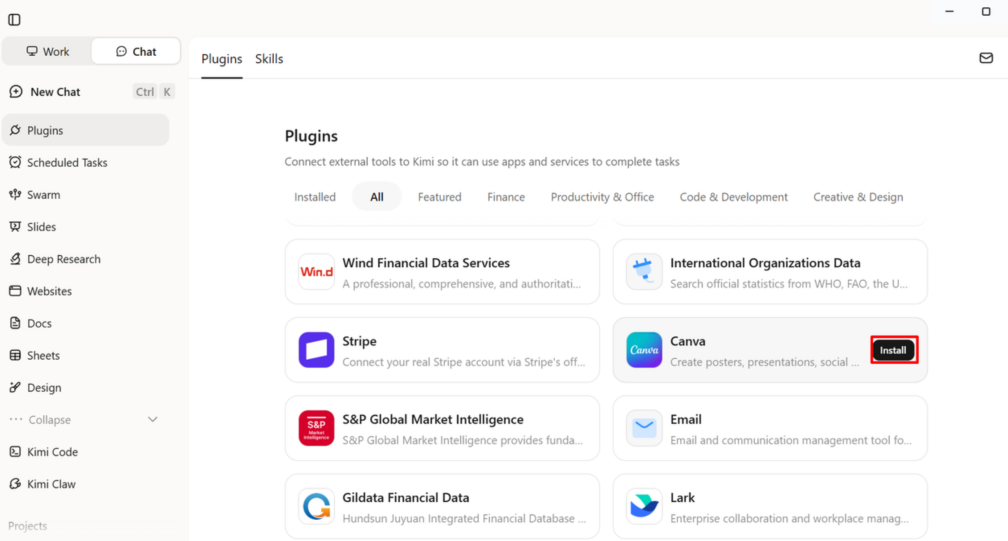This screenshot has width=1008, height=541.
Task: Click the Sheets grid icon
Action: [15, 355]
